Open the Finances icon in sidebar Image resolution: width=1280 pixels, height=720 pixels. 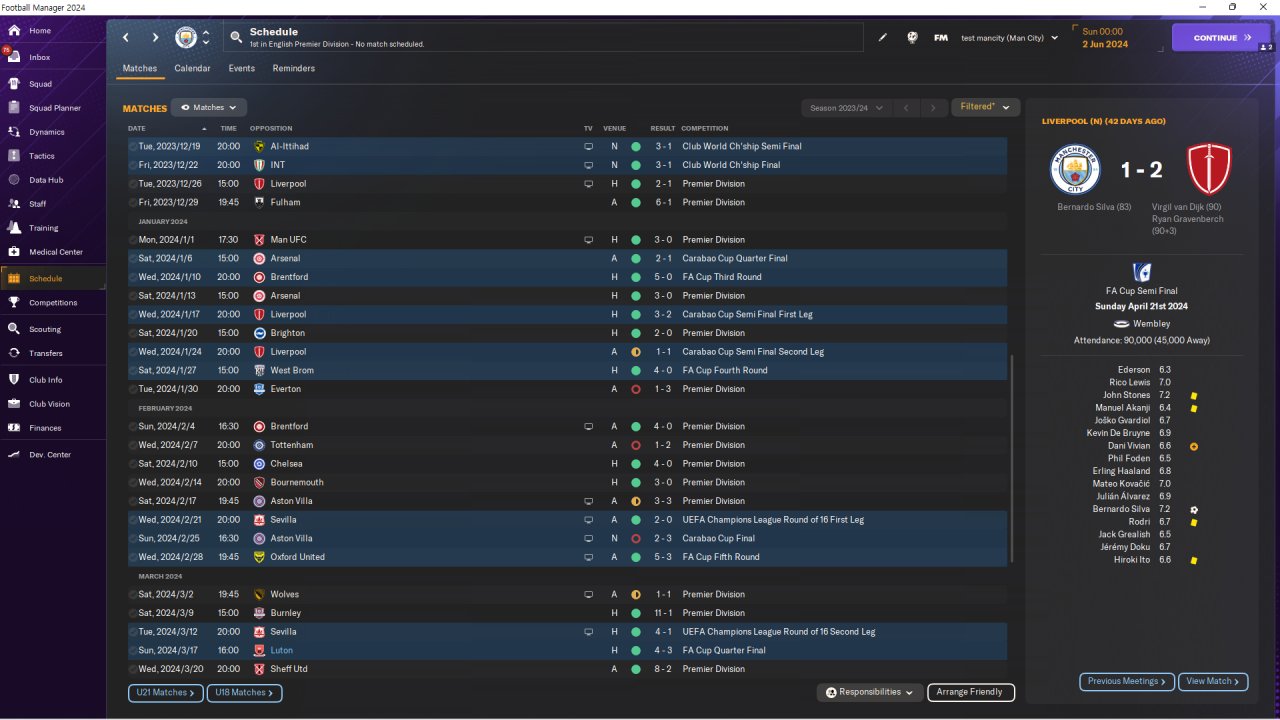coord(14,428)
